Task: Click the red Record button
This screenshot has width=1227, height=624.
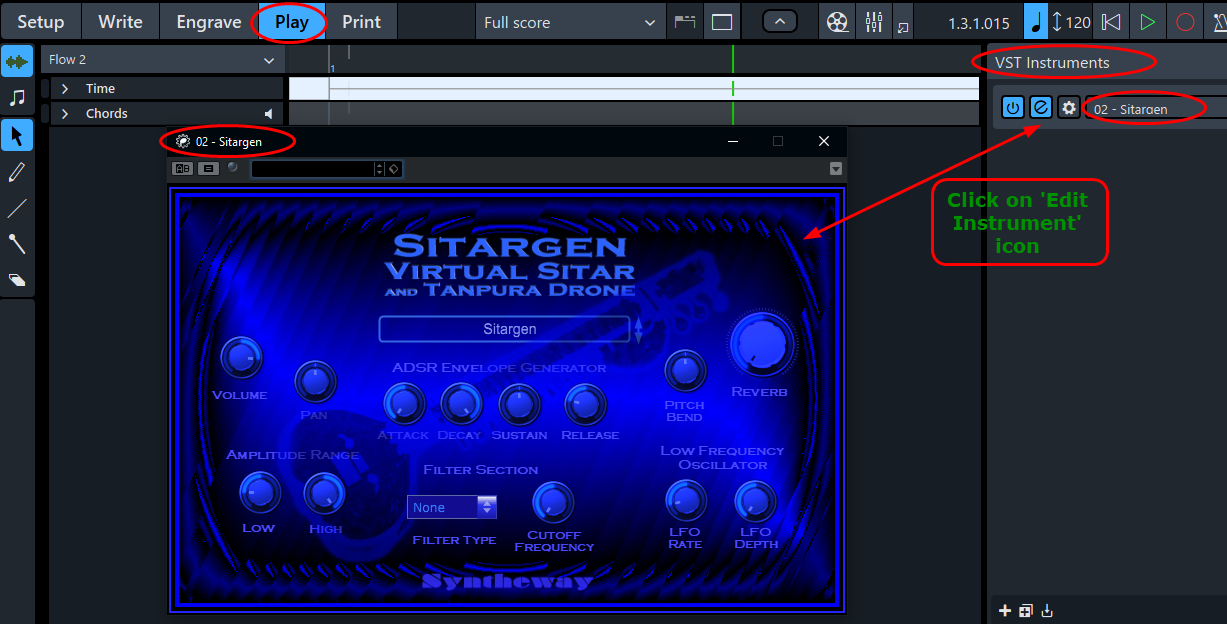Action: point(1185,22)
